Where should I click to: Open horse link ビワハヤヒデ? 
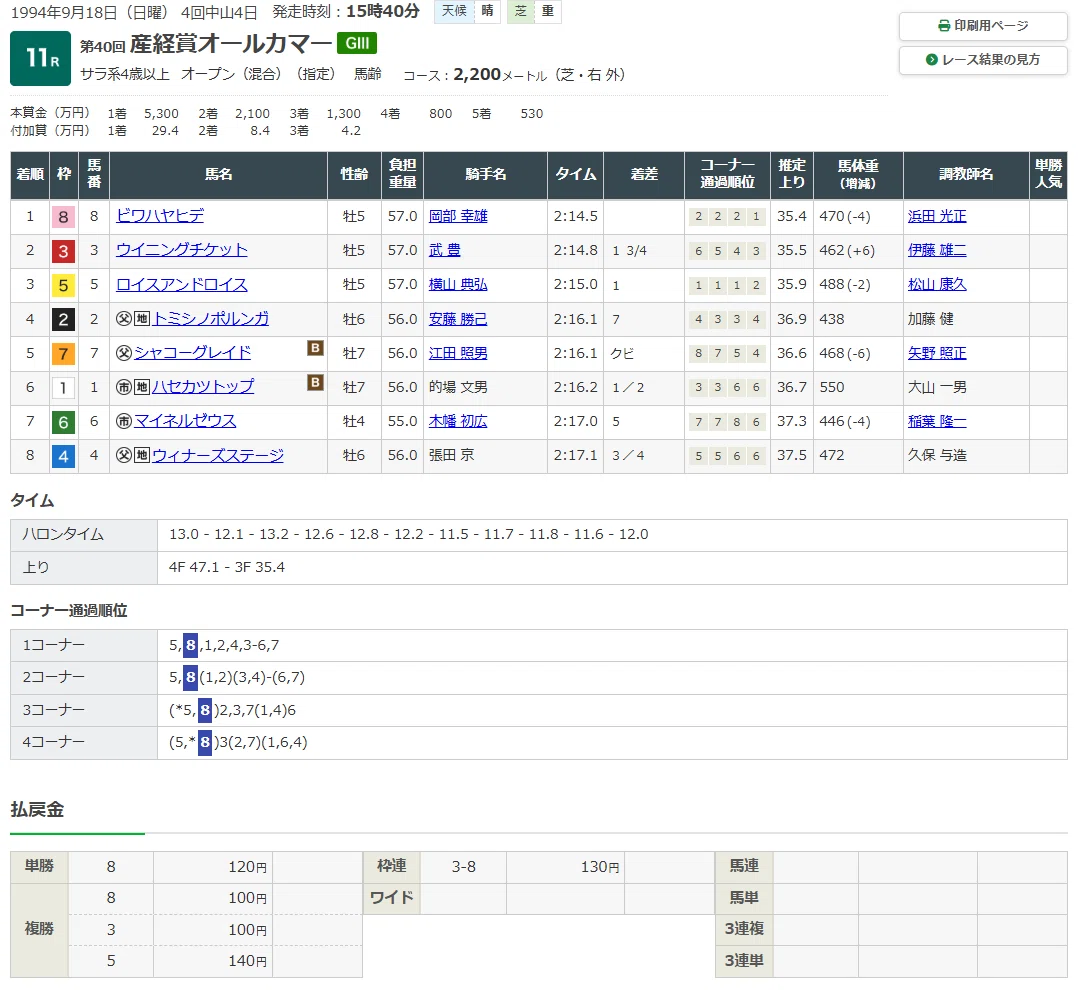(160, 216)
